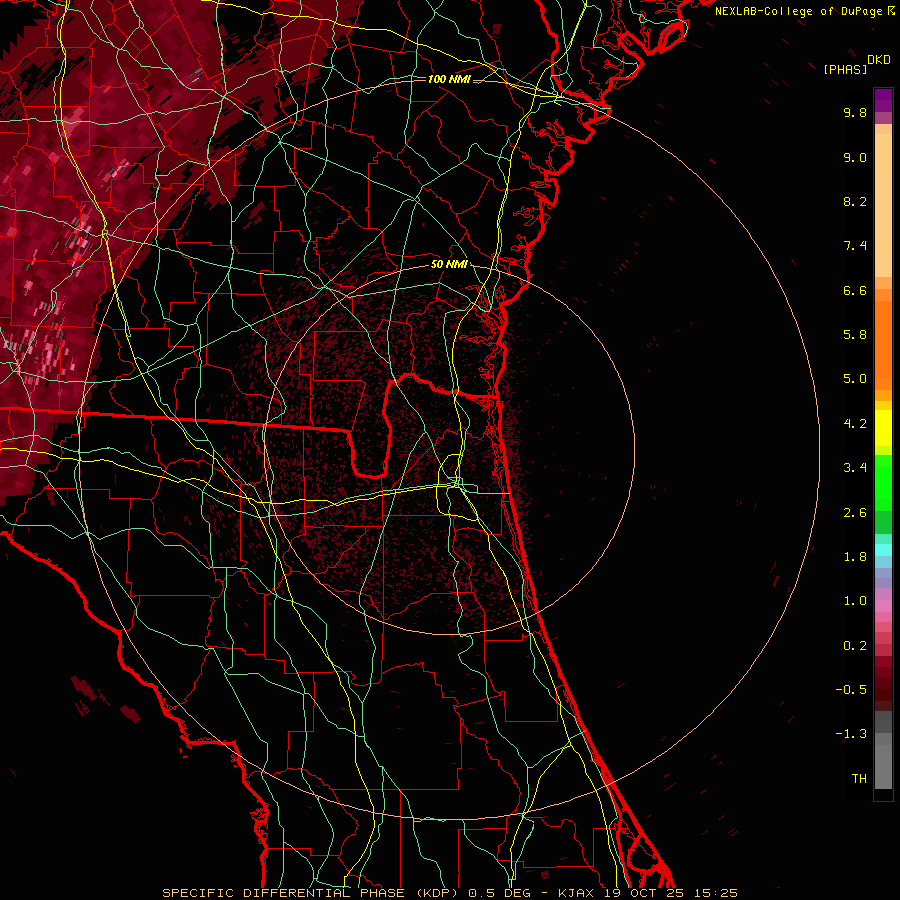Click the 7.4 scale value
The image size is (900, 900).
855,246
